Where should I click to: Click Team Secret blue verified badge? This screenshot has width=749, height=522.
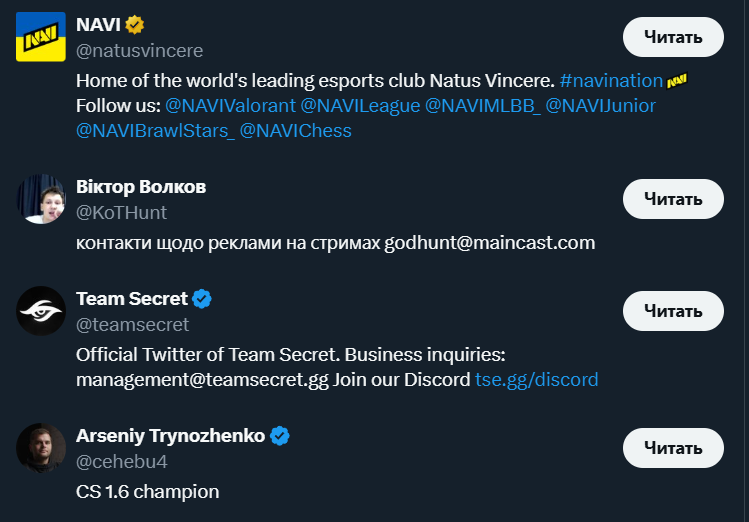pos(202,299)
